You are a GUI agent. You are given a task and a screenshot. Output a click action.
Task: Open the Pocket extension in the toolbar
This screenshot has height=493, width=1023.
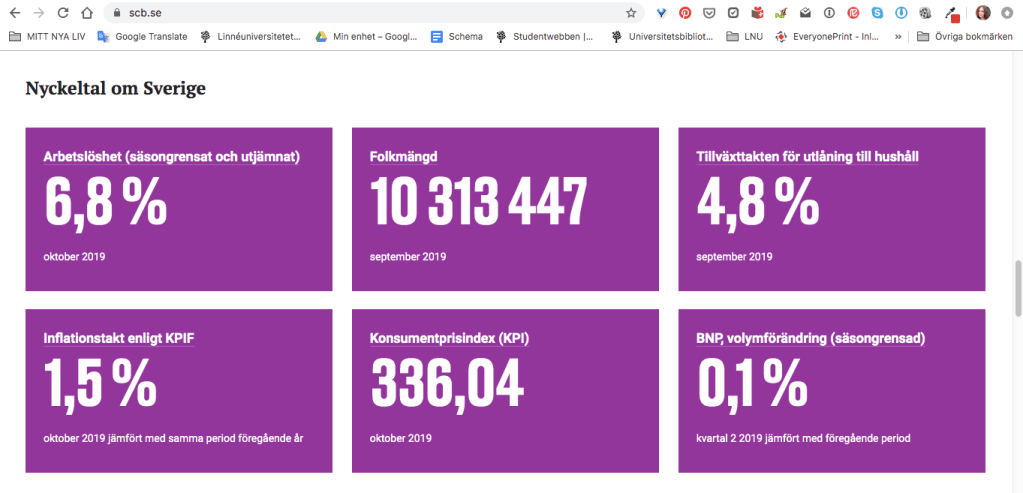point(709,13)
